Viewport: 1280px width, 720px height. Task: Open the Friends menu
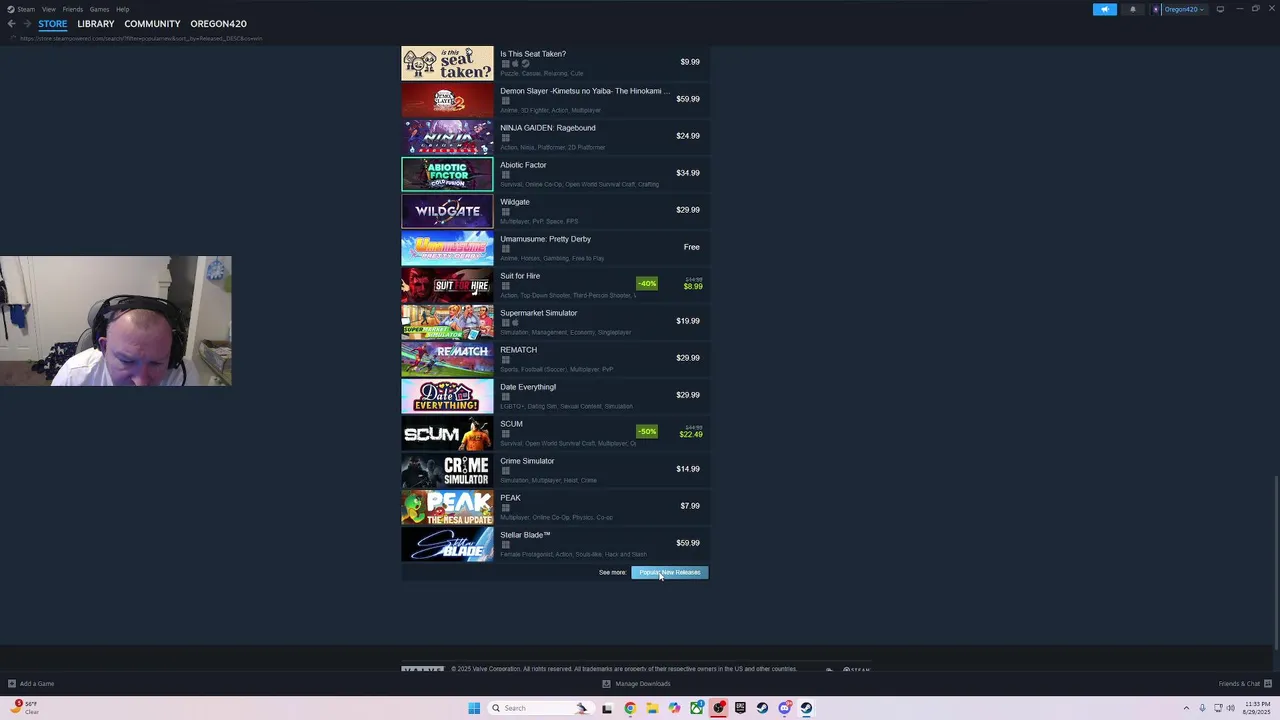pos(73,9)
